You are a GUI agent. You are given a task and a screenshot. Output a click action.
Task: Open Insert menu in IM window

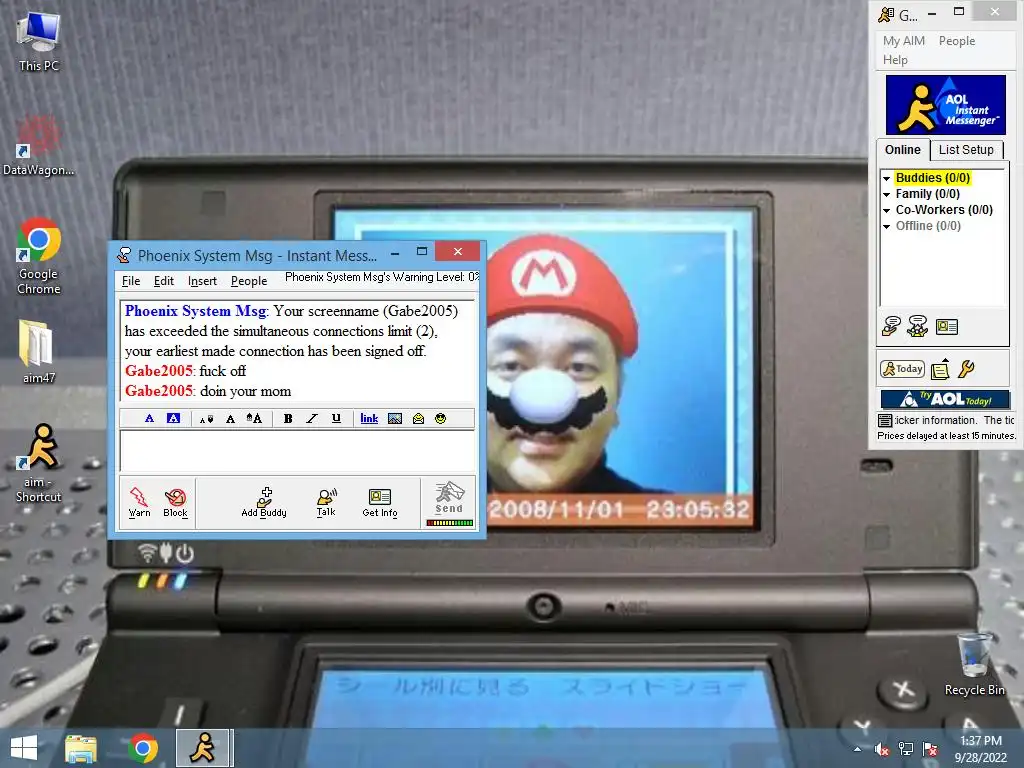point(202,281)
